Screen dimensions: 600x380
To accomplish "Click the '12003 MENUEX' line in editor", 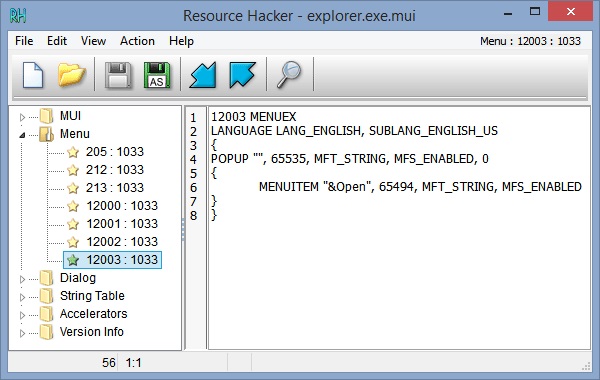I will (254, 117).
